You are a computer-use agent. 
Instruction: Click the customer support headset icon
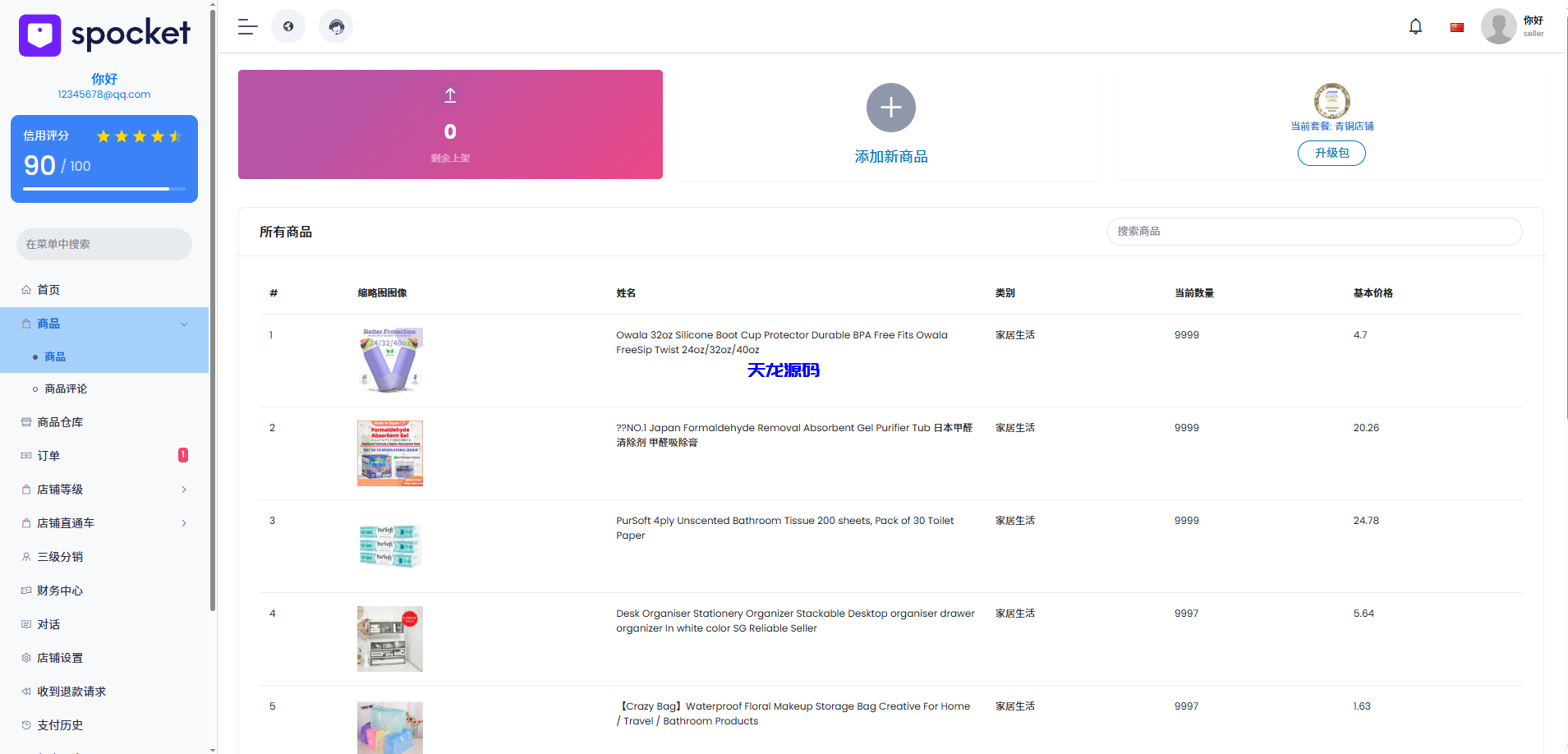pyautogui.click(x=336, y=26)
